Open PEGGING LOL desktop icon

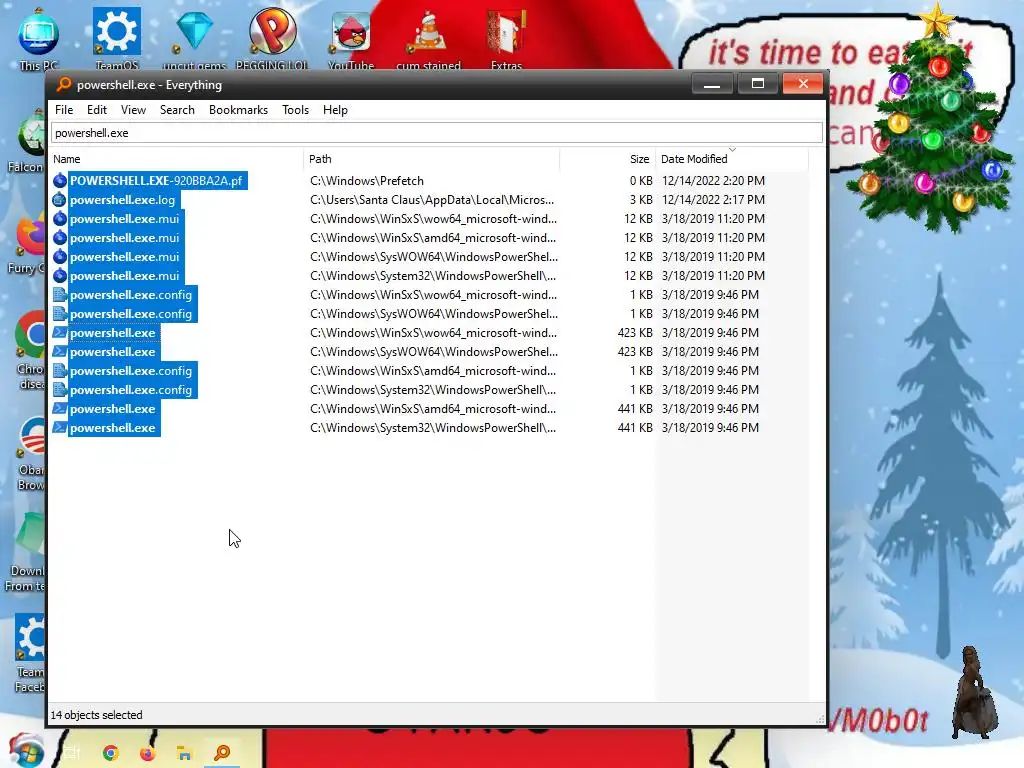tap(272, 38)
